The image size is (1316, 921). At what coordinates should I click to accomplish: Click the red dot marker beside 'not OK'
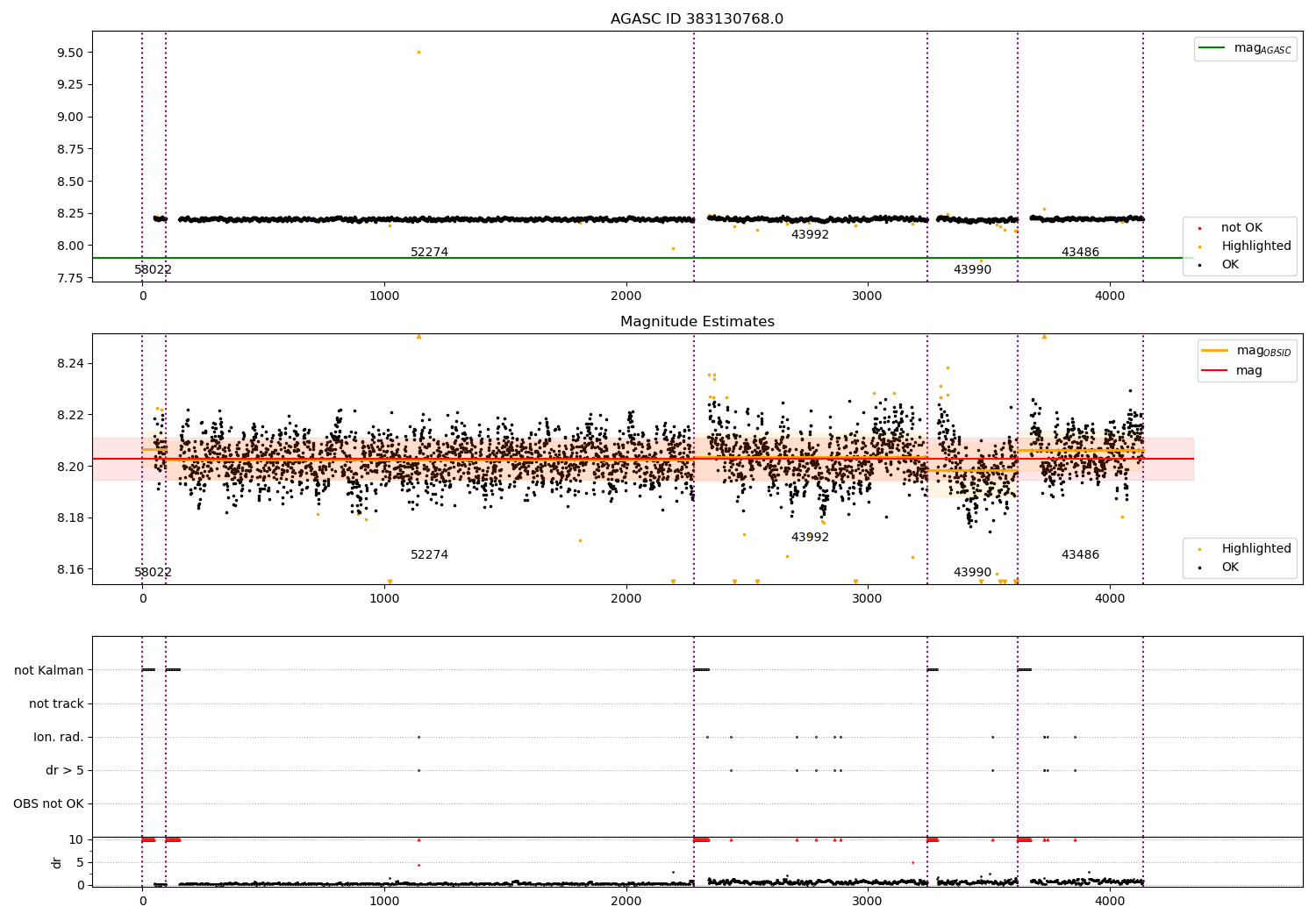(1200, 228)
